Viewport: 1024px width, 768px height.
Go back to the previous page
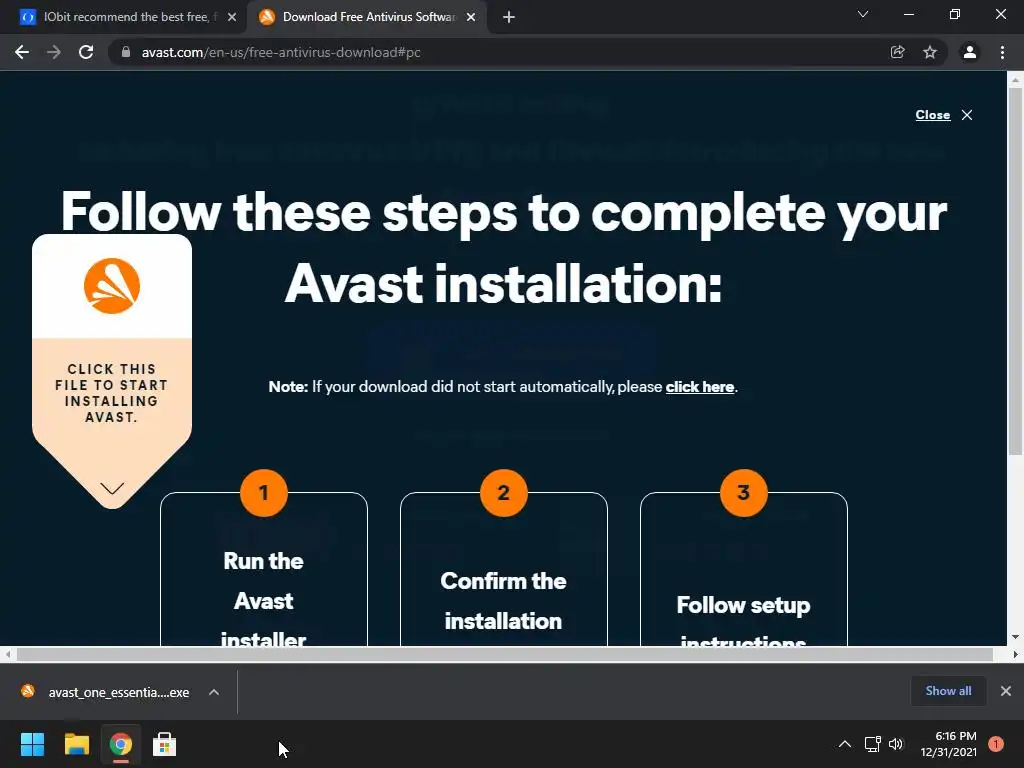[x=22, y=52]
